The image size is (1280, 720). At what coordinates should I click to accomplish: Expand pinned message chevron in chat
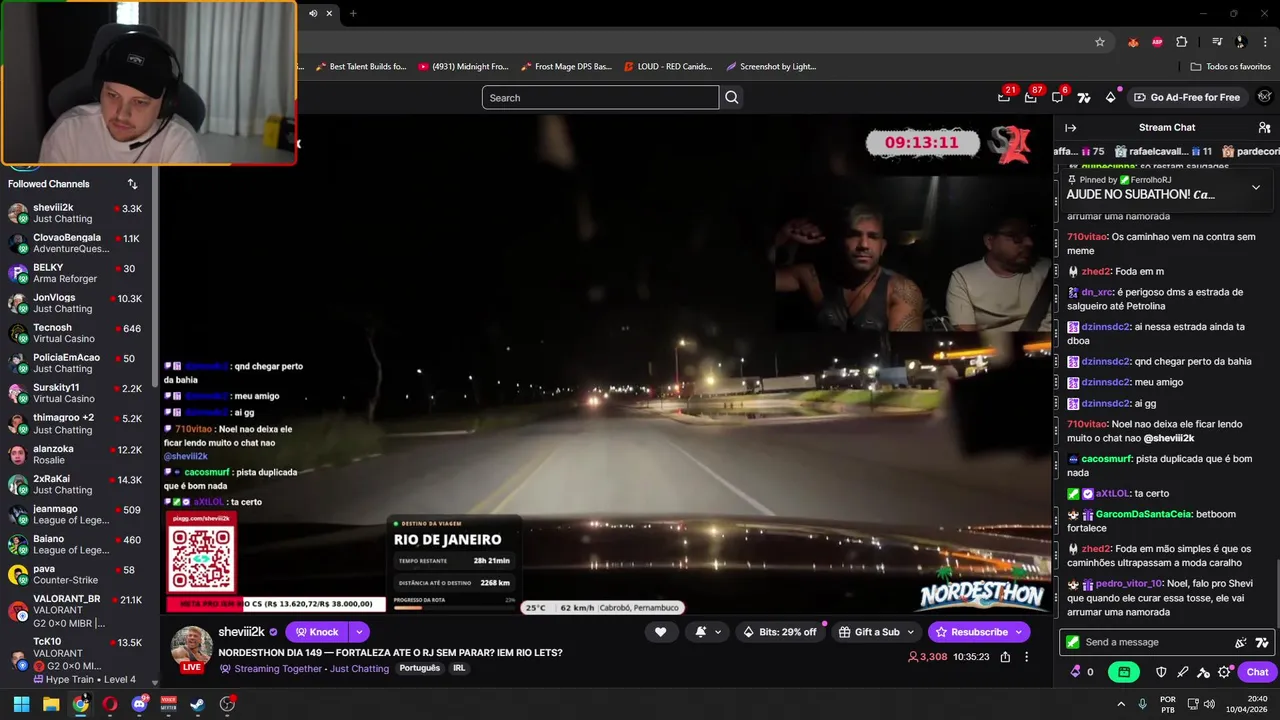coord(1256,187)
